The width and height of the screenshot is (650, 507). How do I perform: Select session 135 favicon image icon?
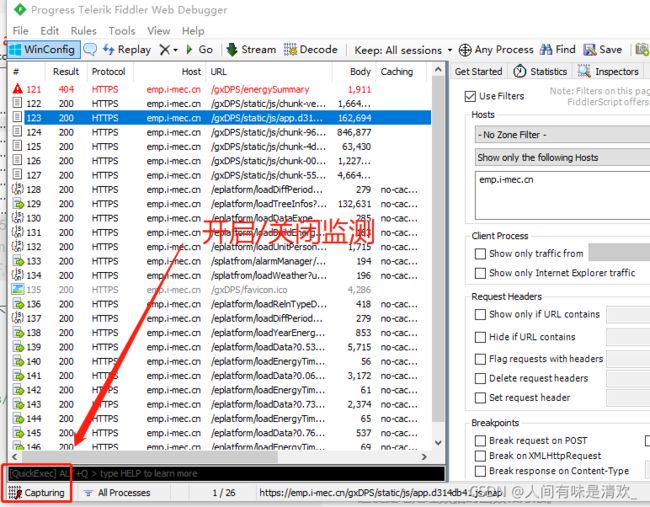pyautogui.click(x=18, y=289)
